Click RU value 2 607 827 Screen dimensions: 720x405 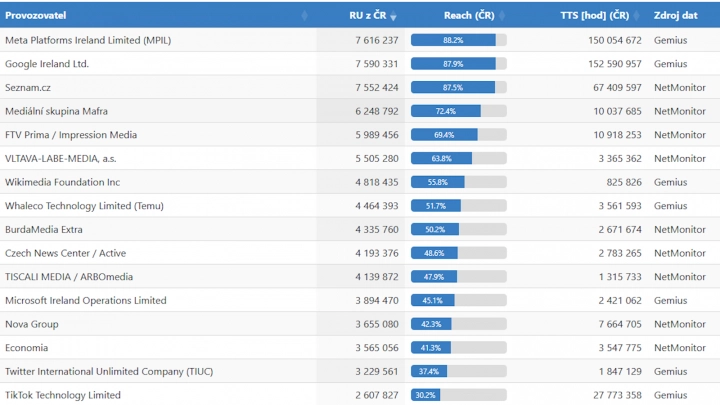pyautogui.click(x=377, y=395)
